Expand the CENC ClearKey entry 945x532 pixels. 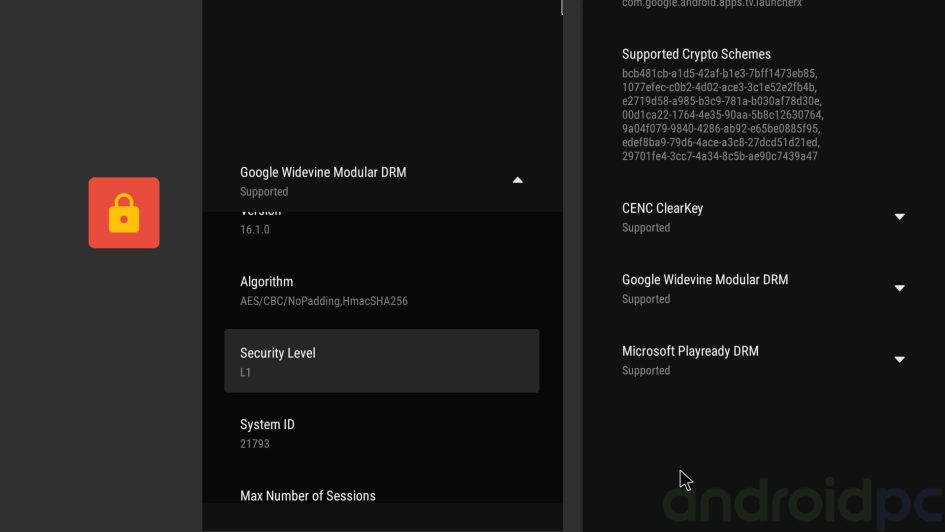point(899,216)
